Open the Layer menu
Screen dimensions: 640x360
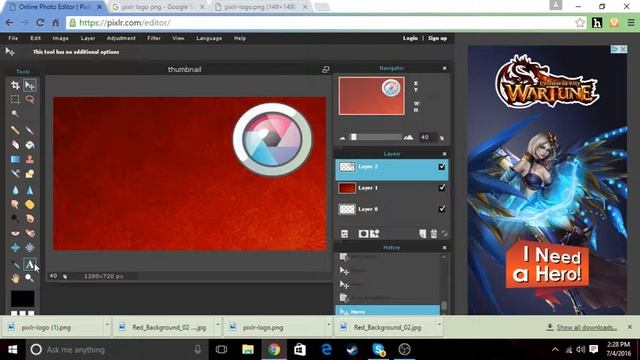[x=88, y=38]
